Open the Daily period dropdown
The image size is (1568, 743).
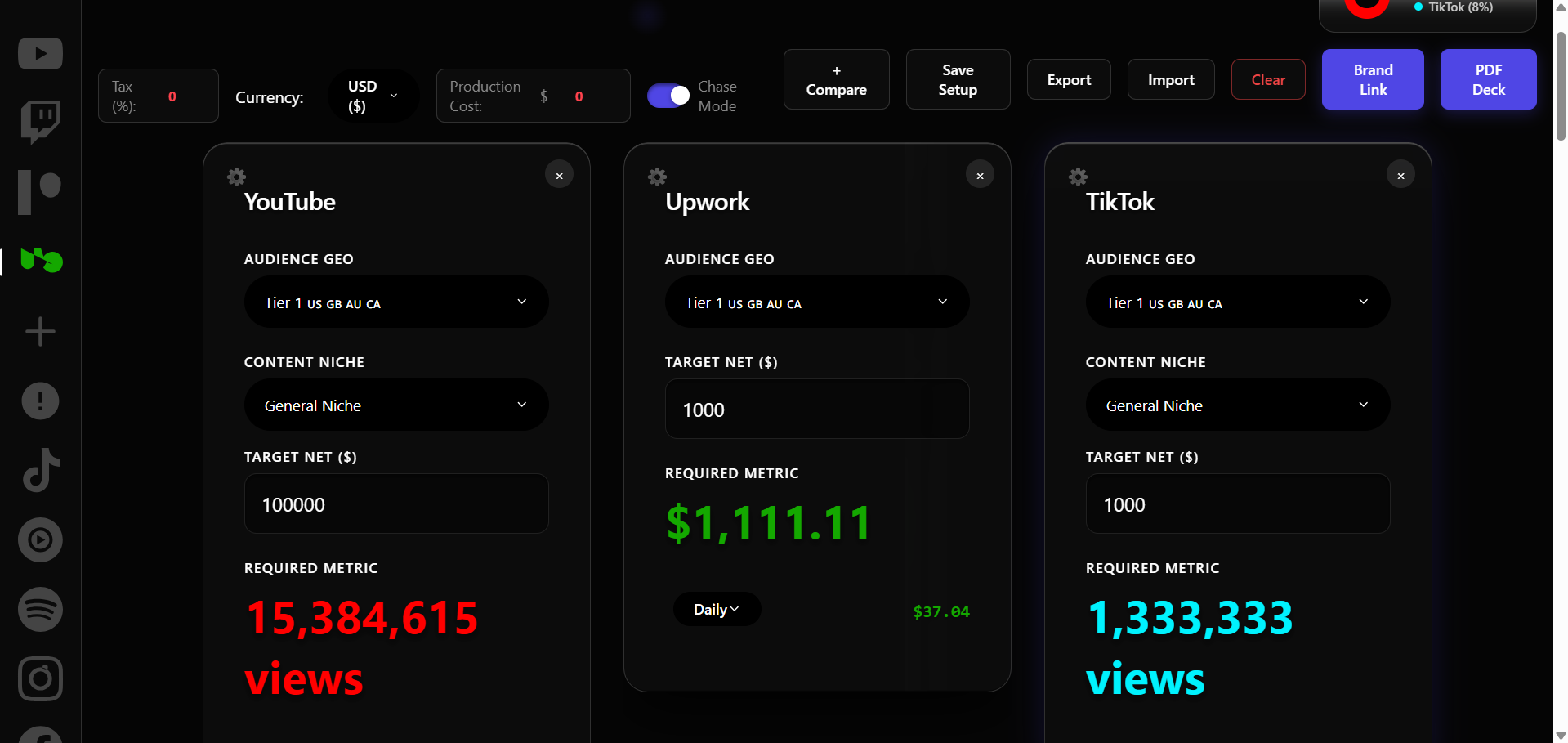tap(717, 610)
